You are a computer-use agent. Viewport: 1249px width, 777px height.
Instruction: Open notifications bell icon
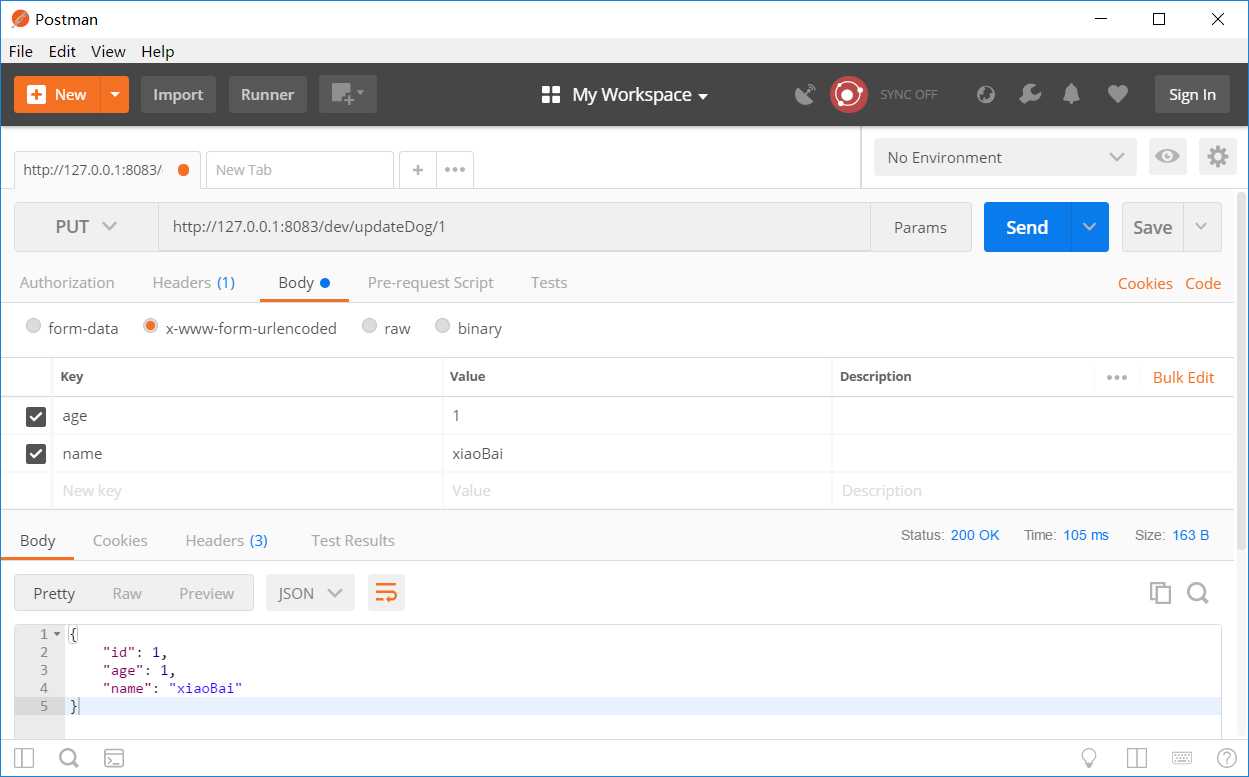click(1072, 94)
